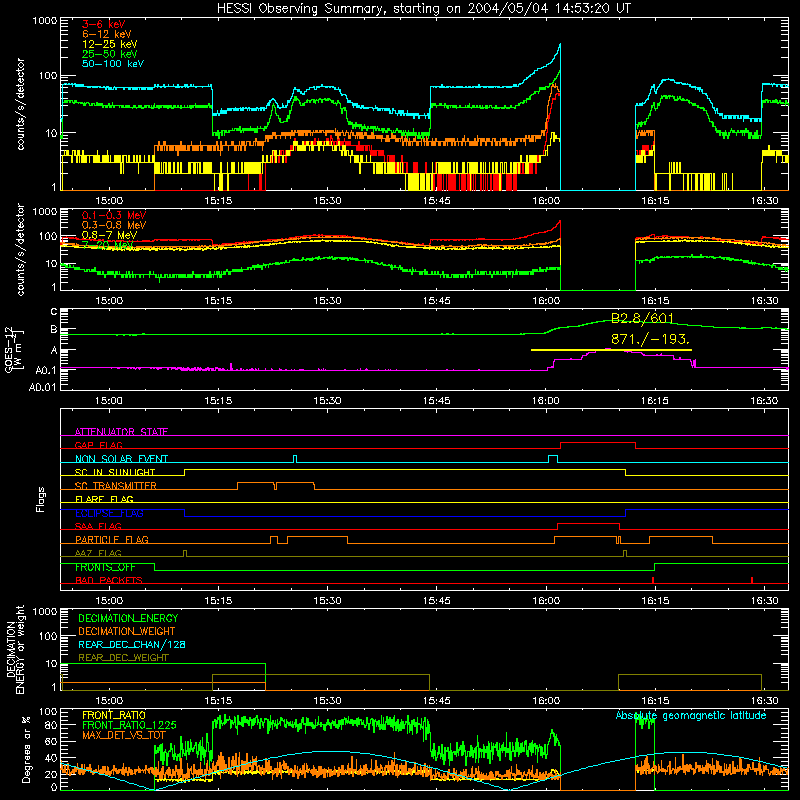800x800 pixels.
Task: Select the 12-25 keV legend label
Action: 110,44
